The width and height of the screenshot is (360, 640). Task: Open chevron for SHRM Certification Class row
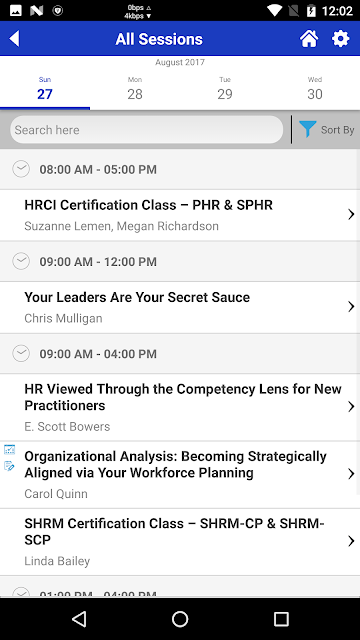coord(351,541)
